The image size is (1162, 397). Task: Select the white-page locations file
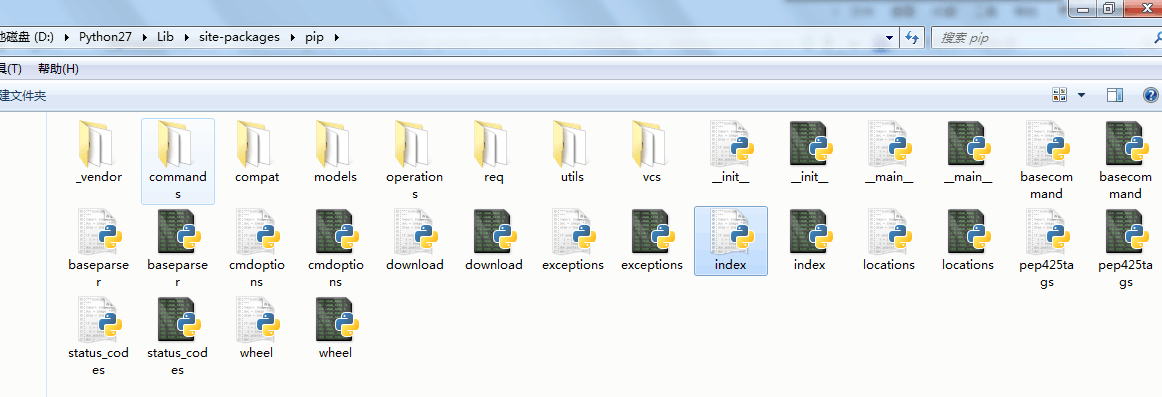(x=889, y=241)
